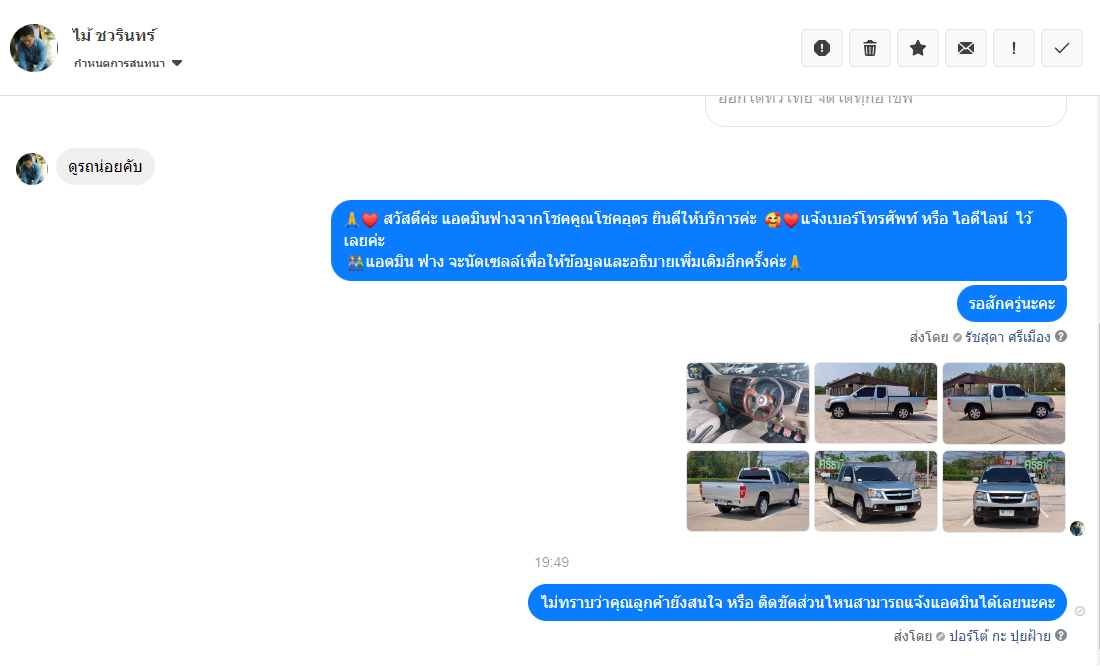The width and height of the screenshot is (1100, 672).
Task: Open top middle silver pickup side photo
Action: coord(876,403)
